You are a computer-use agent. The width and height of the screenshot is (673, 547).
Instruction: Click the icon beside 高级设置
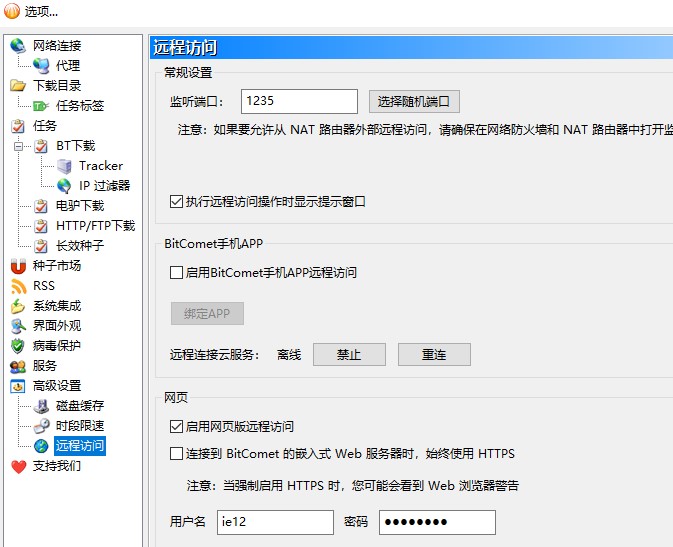[18, 386]
